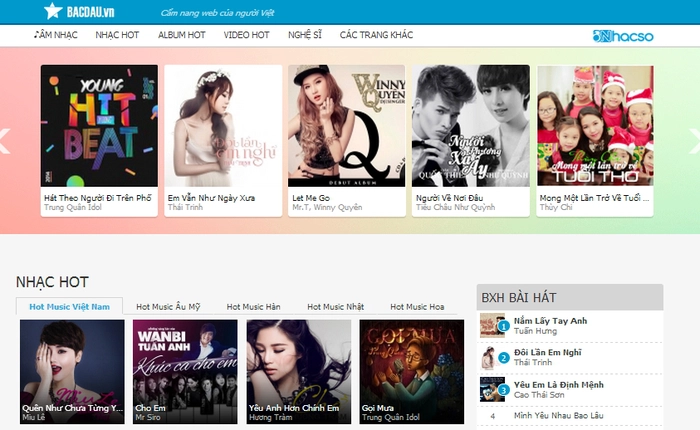Open the Nhacso logo link
Viewport: 700px width, 430px height.
[623, 36]
